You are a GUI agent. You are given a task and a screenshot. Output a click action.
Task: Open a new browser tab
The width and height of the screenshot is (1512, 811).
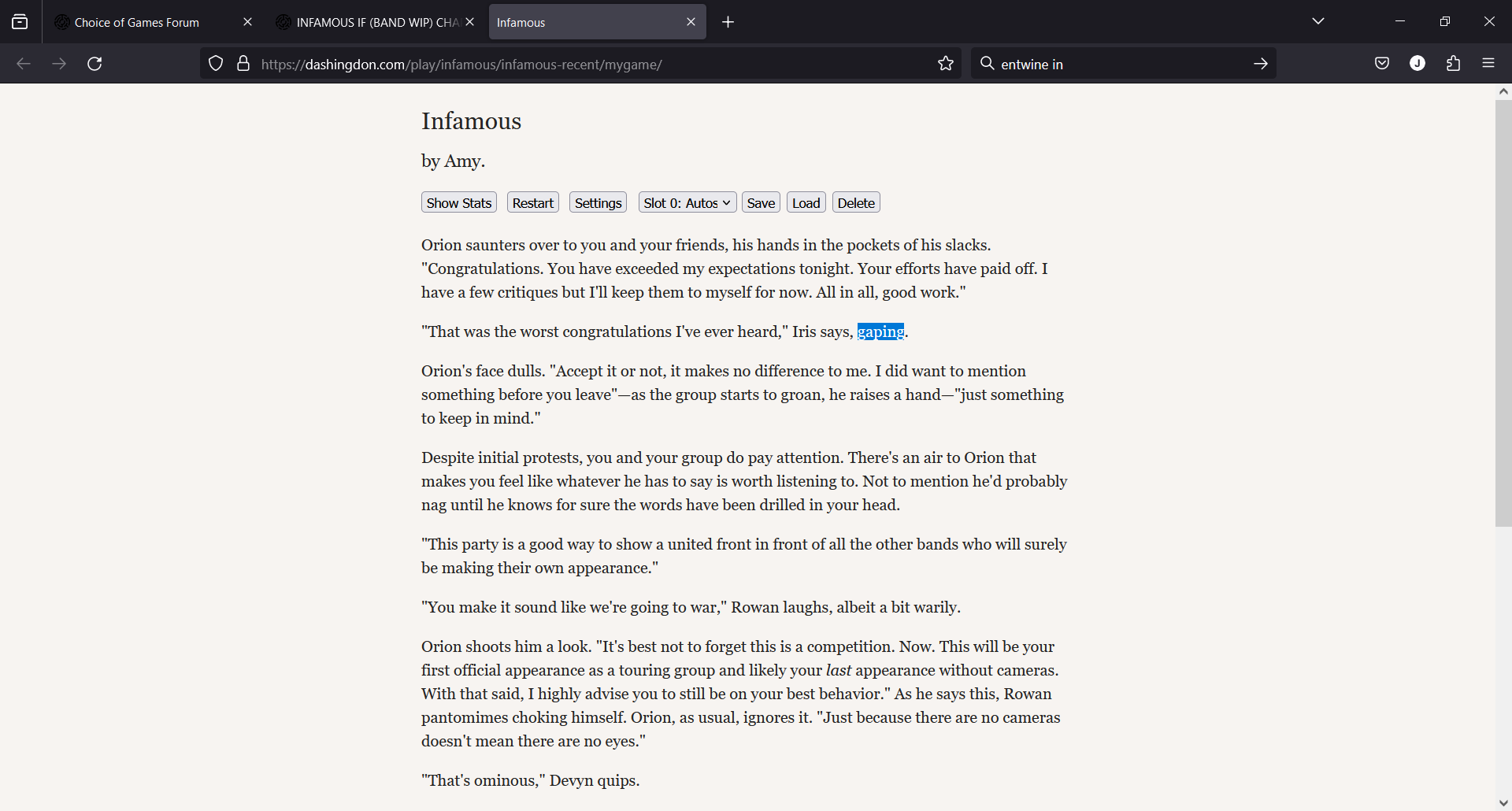click(x=728, y=22)
